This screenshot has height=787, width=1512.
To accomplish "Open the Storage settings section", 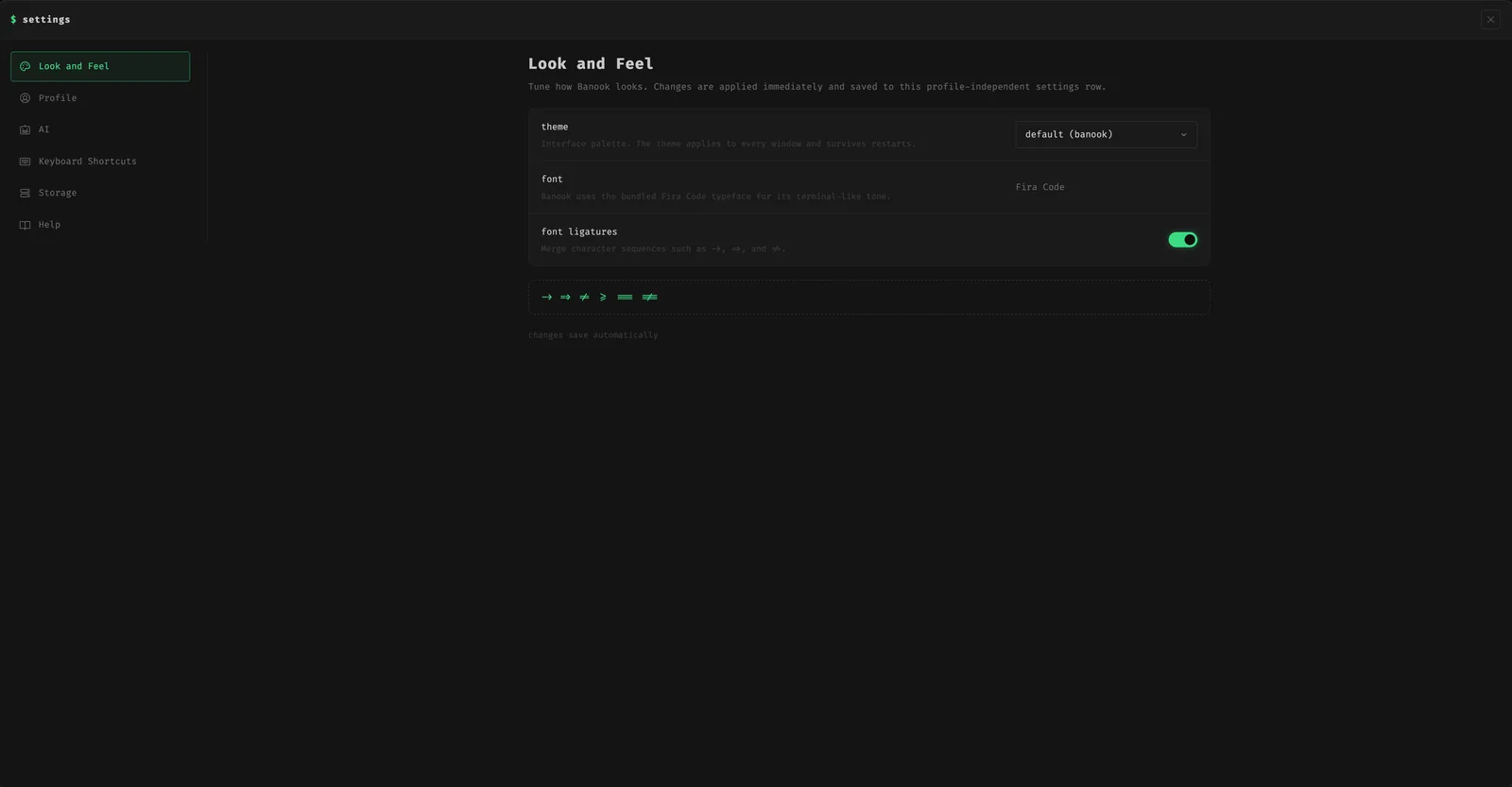I will (100, 193).
